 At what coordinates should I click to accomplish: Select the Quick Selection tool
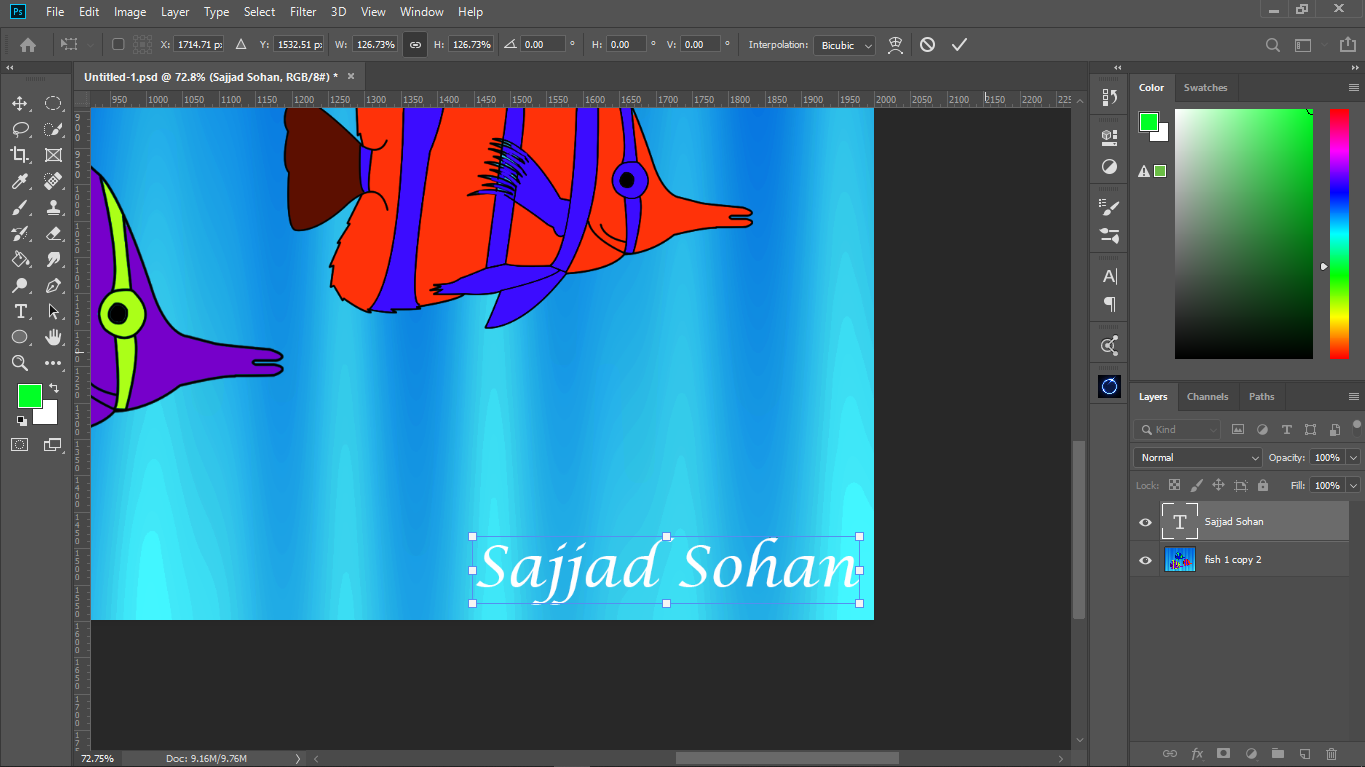[x=53, y=129]
